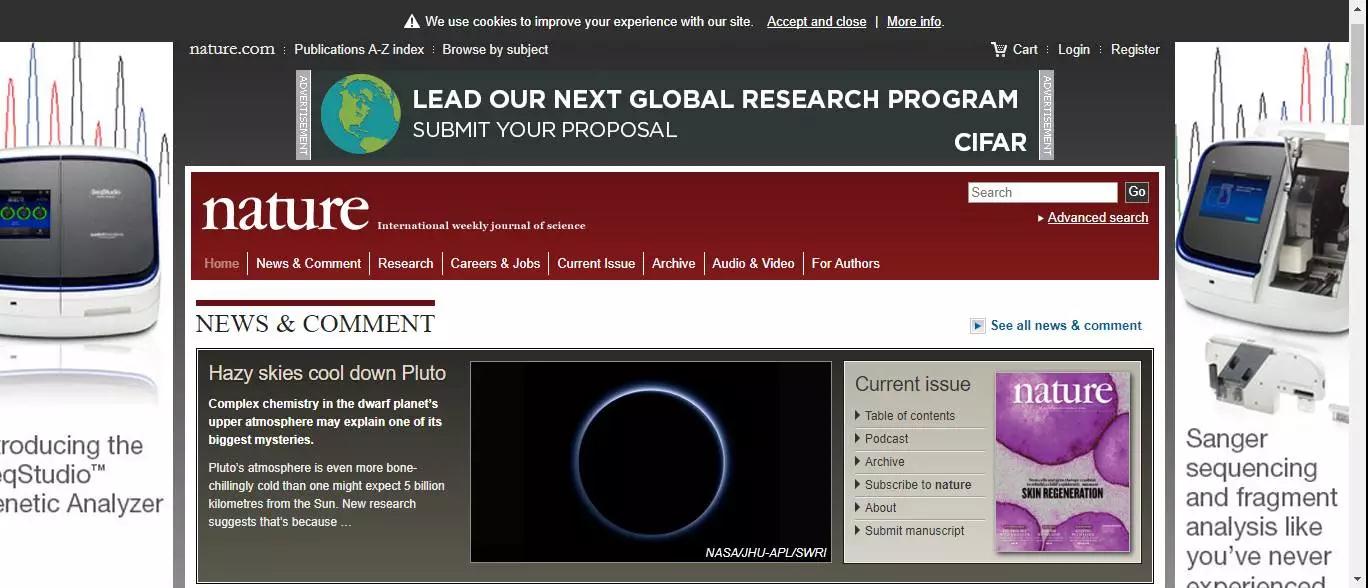Click the 'See all news' arrow icon
1368x588 pixels.
tap(978, 326)
